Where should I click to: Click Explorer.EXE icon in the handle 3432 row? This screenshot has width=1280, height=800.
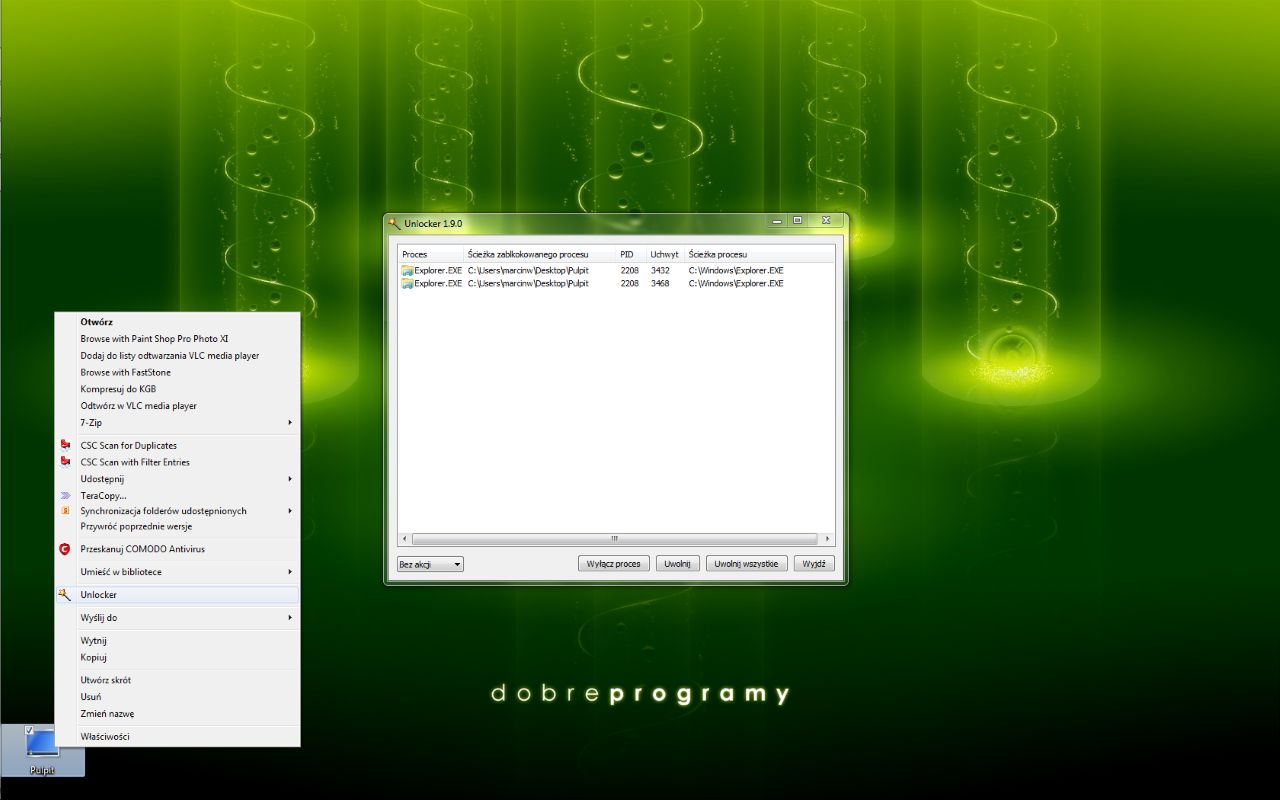click(408, 270)
